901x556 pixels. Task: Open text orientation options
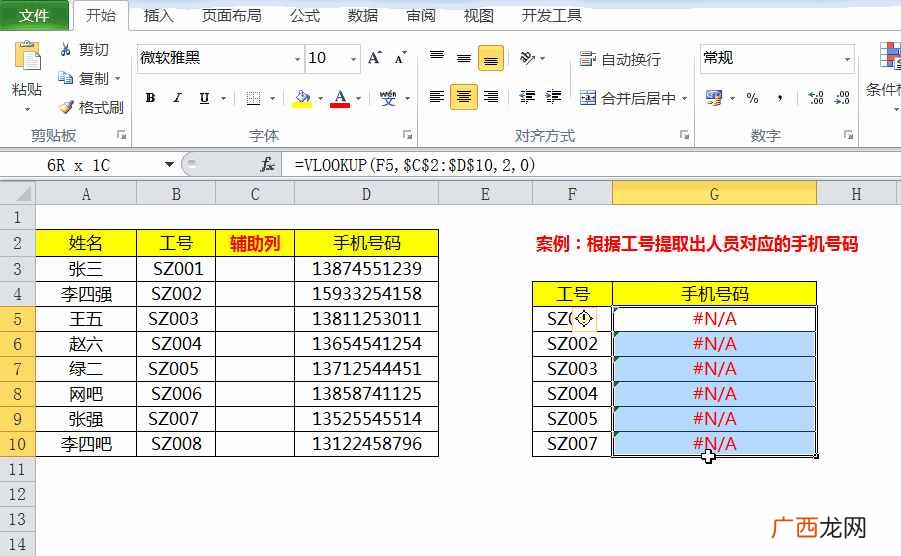(x=527, y=57)
